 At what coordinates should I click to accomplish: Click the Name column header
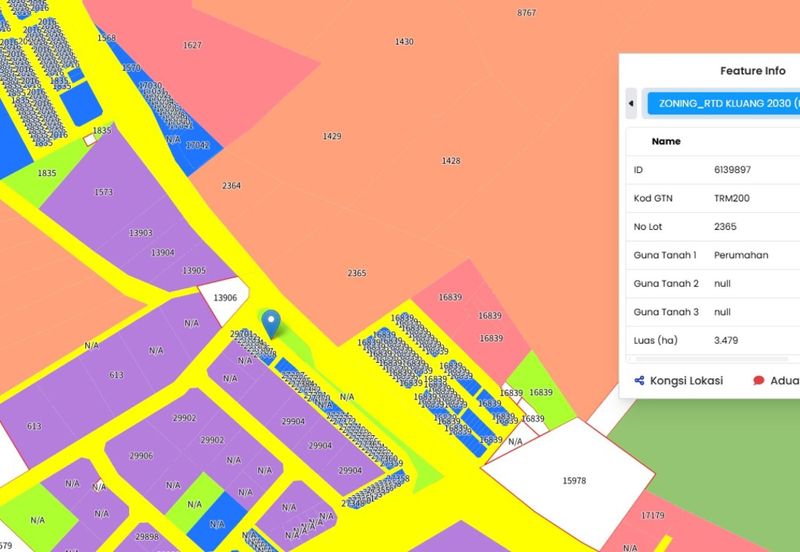[666, 141]
